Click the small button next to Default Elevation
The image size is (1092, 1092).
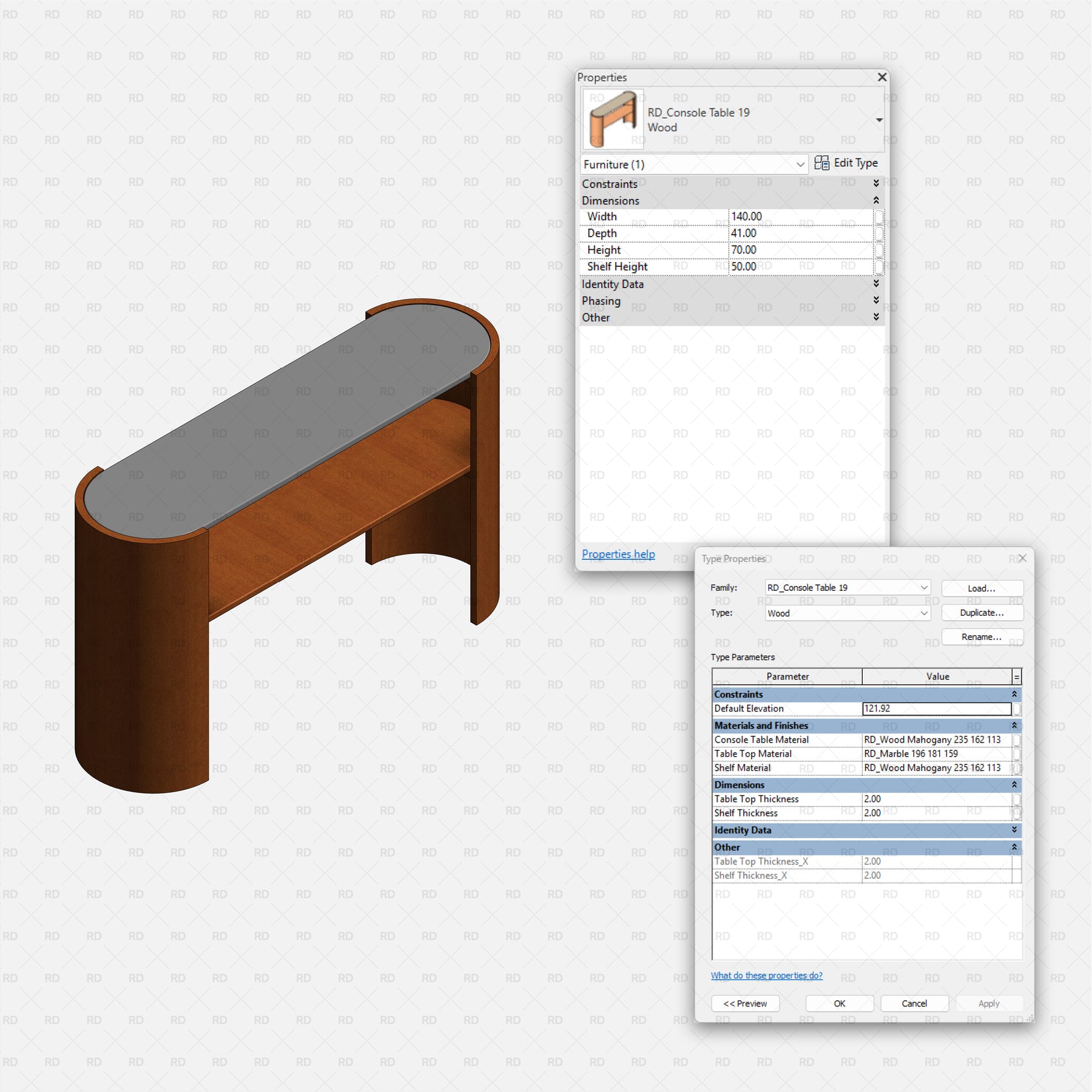tap(1017, 709)
